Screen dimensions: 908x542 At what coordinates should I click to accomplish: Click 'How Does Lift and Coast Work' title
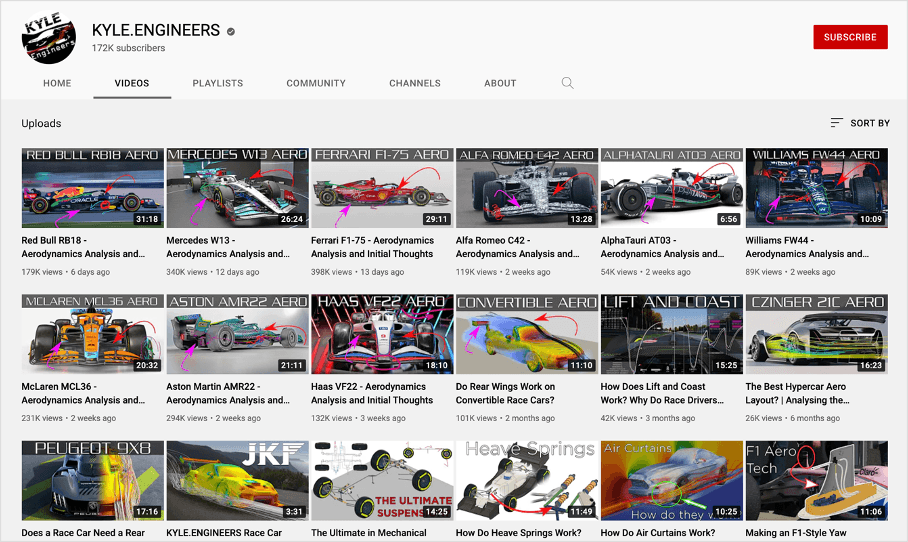[x=662, y=393]
